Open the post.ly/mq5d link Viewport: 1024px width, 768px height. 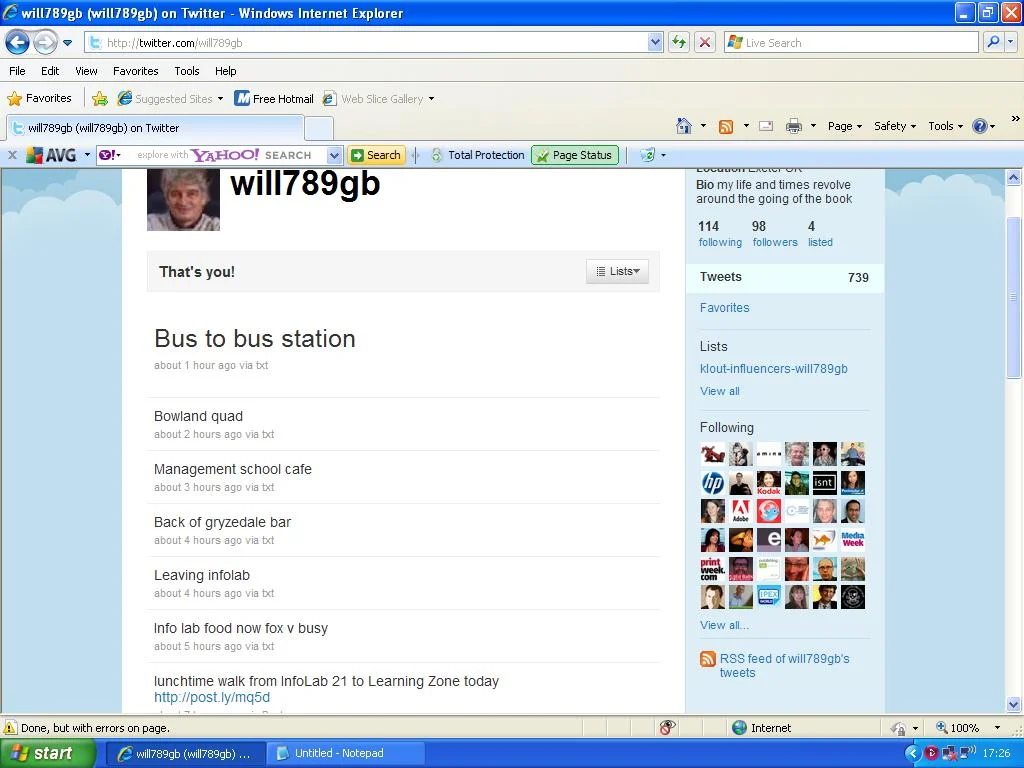[212, 697]
